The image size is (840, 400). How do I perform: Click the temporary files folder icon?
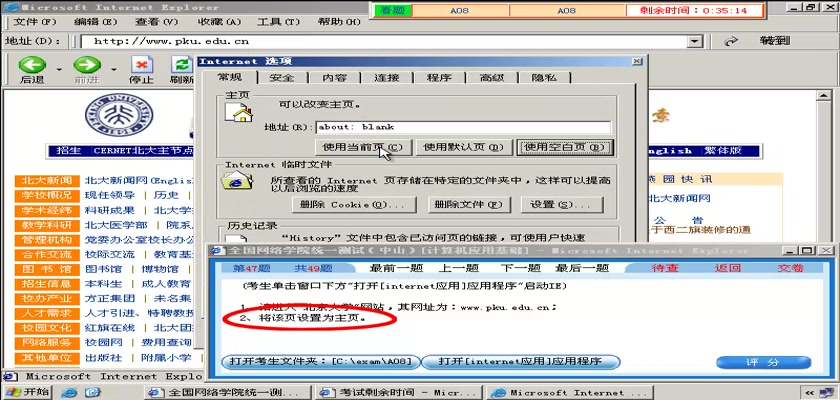237,180
